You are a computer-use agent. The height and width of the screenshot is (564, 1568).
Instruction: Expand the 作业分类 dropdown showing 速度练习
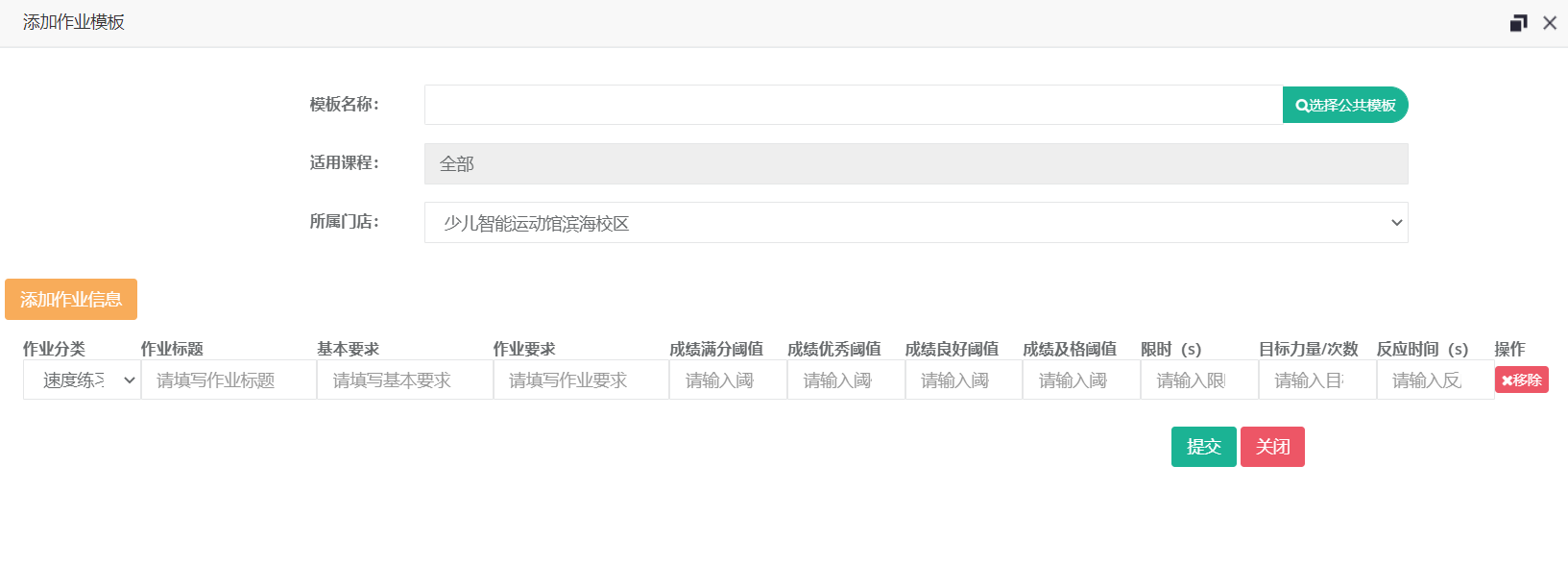pos(82,380)
